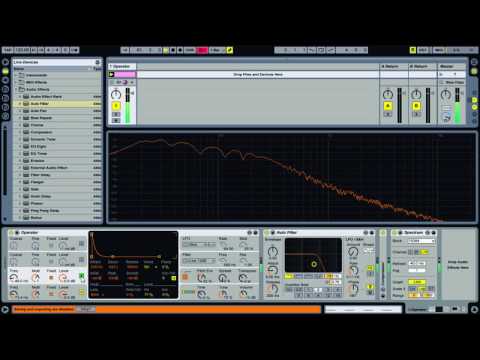Select the B Return track header
480x360 pixels.
423,66
